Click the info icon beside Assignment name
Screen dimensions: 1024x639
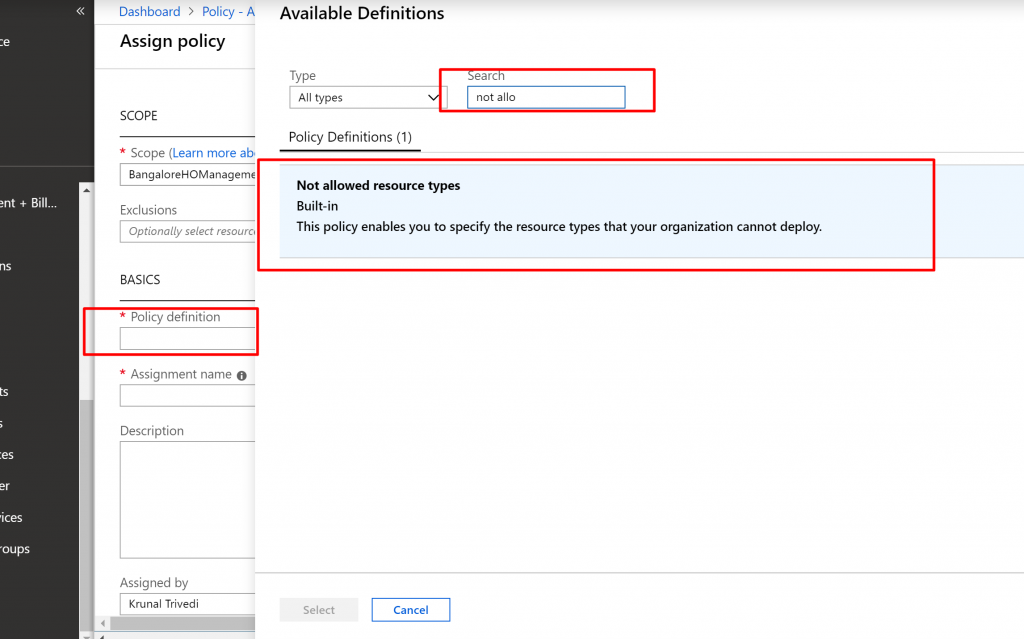click(242, 375)
